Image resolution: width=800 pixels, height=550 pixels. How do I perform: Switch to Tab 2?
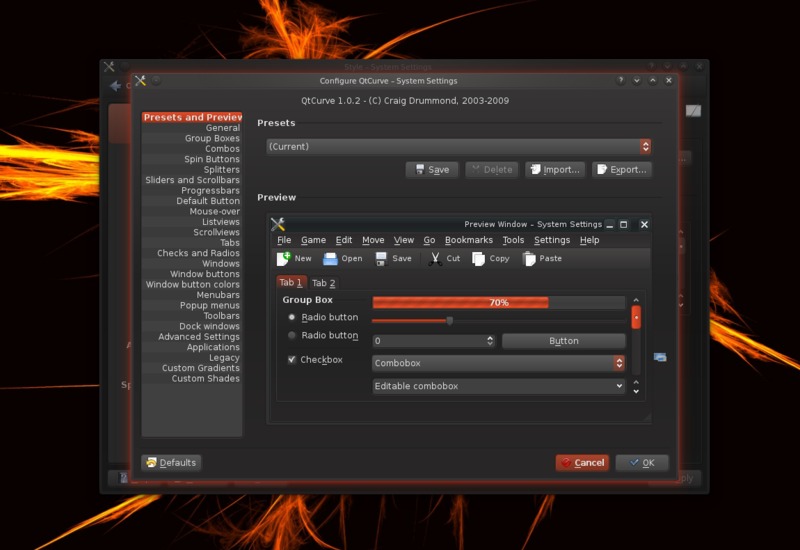point(323,283)
